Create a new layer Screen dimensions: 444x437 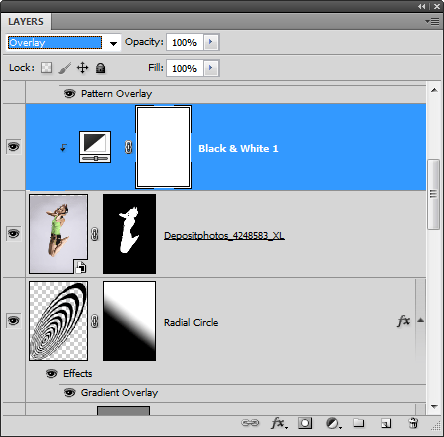click(x=386, y=423)
